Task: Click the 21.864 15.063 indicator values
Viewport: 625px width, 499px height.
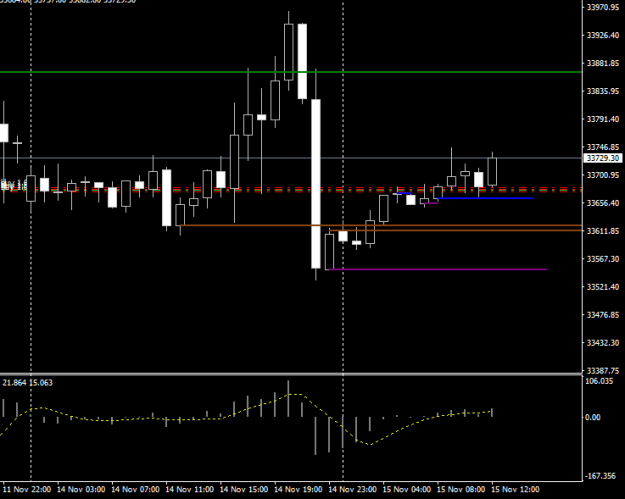Action: [x=28, y=383]
